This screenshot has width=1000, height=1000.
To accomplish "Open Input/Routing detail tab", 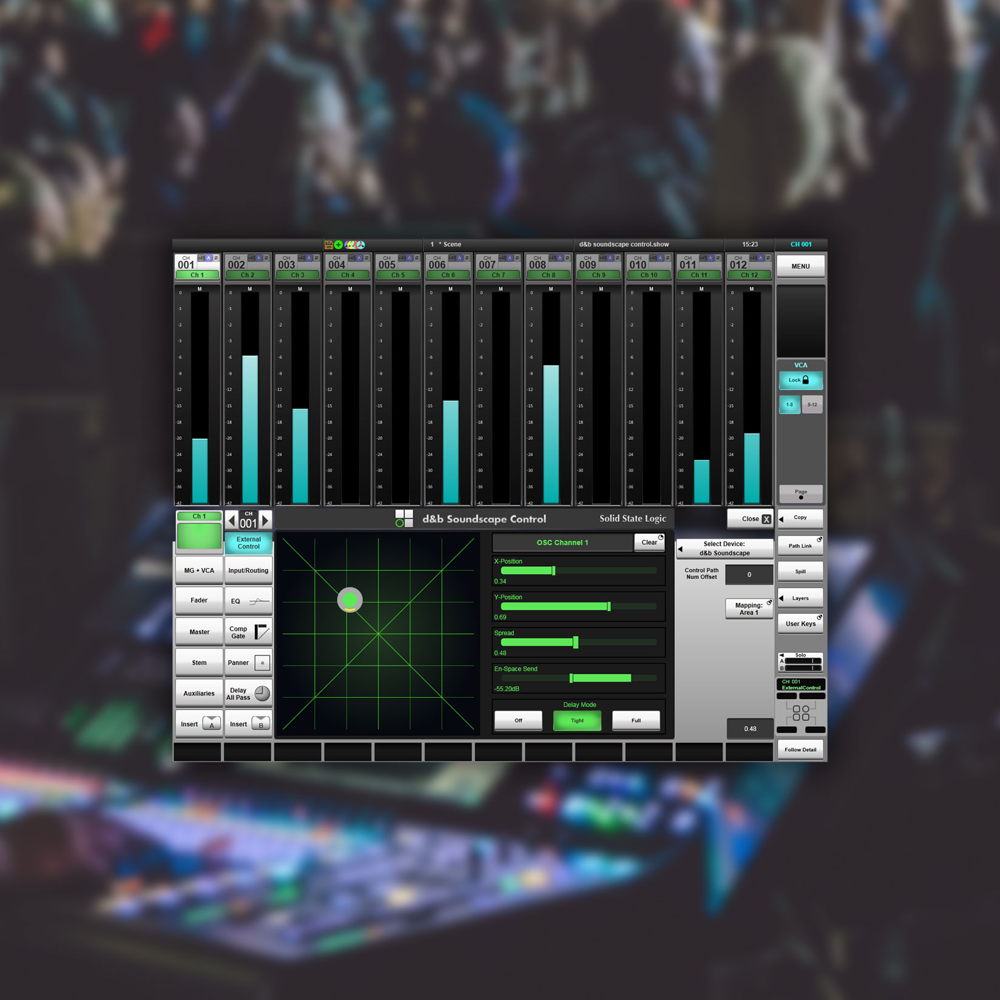I will [x=249, y=570].
